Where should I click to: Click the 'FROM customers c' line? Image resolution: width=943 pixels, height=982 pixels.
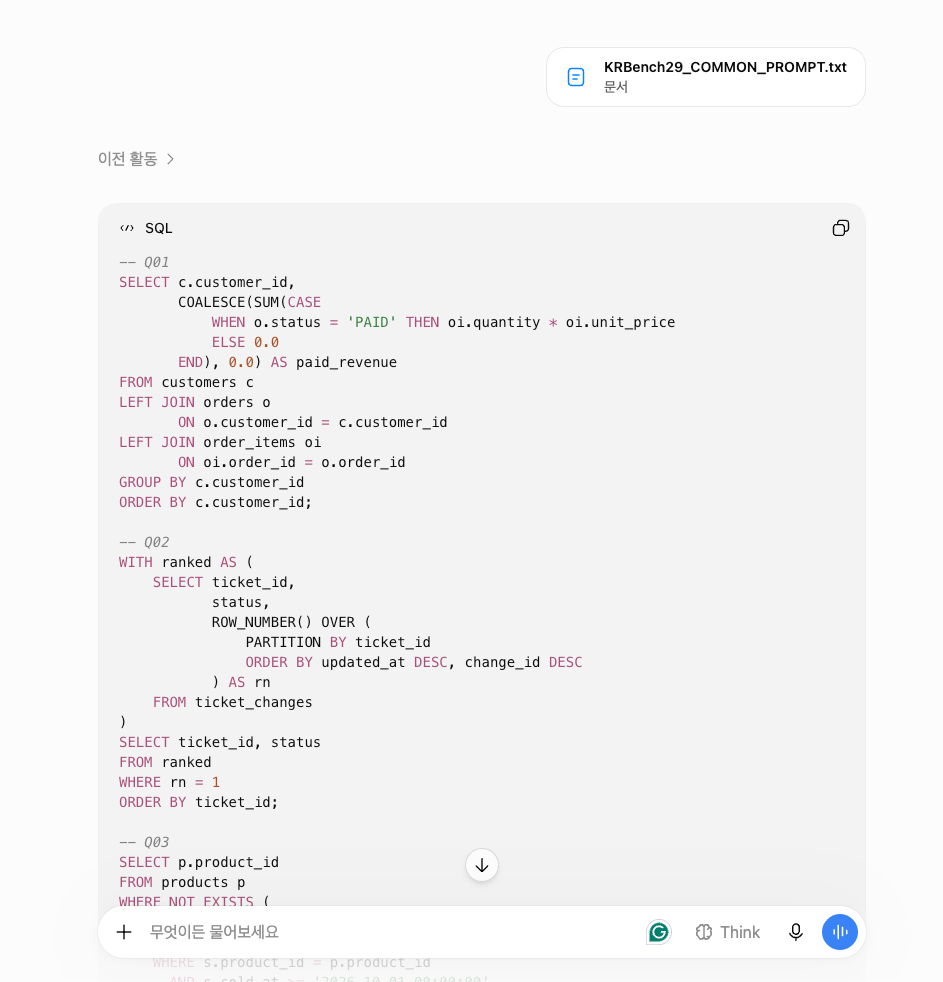tap(186, 382)
